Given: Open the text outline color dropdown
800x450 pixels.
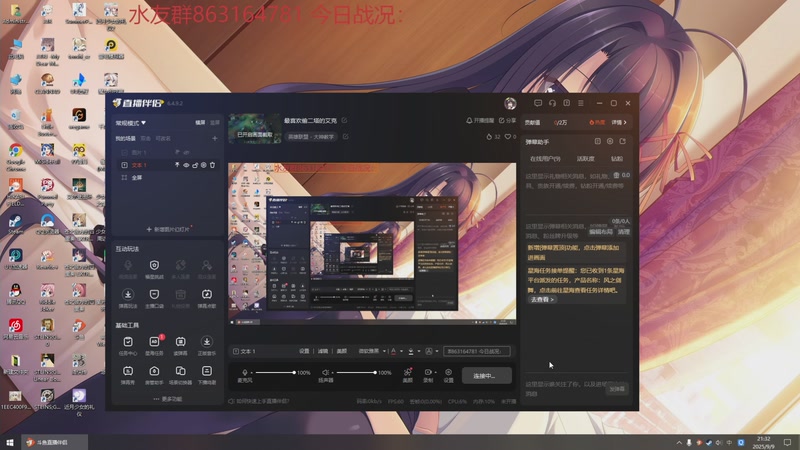Looking at the screenshot, I should (x=419, y=351).
